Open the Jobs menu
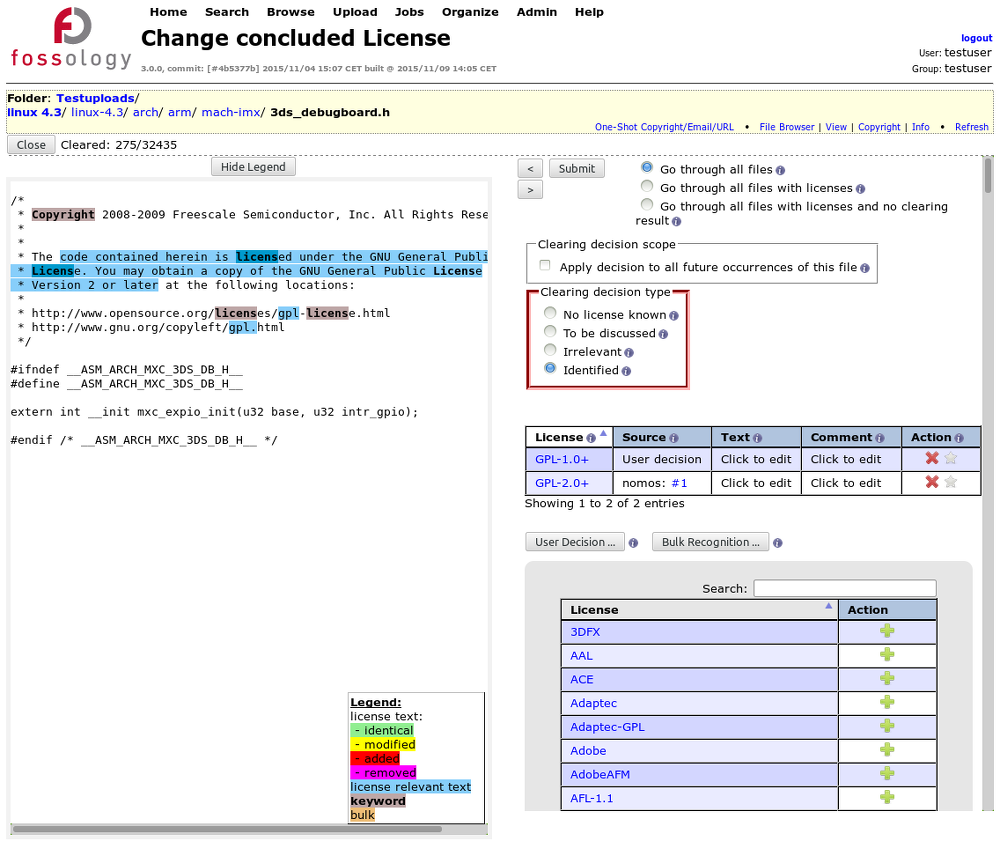Viewport: 1000px width, 856px height. 409,12
